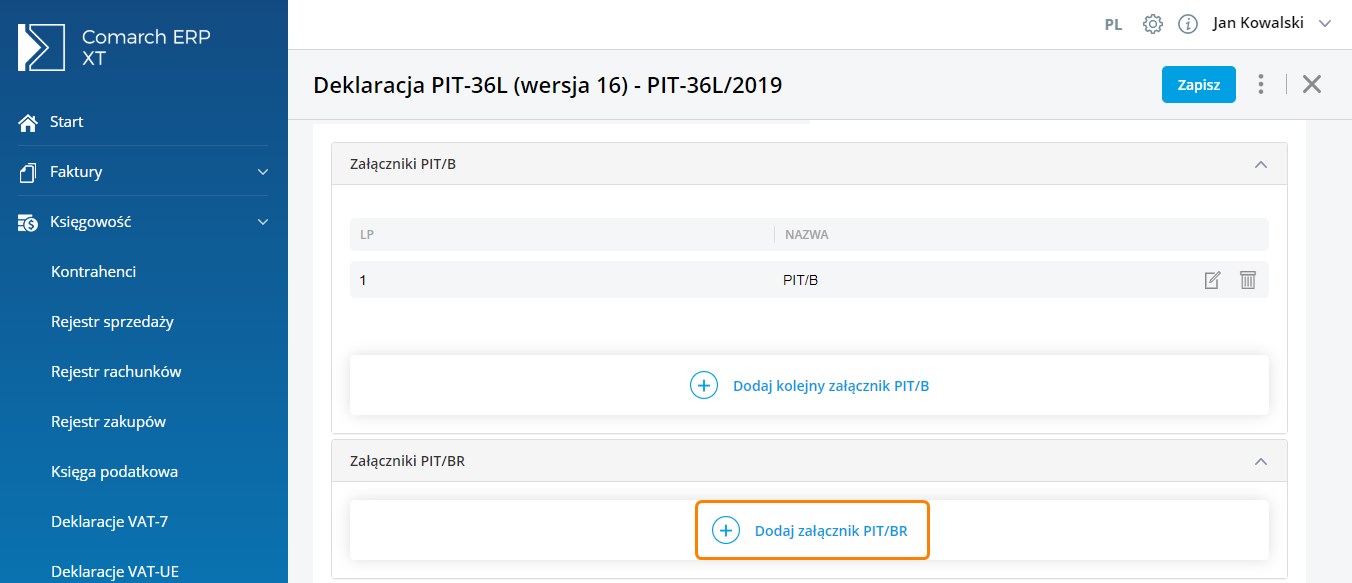Click Dodaj załącznik PIT/BR
This screenshot has height=583, width=1352.
tap(811, 530)
